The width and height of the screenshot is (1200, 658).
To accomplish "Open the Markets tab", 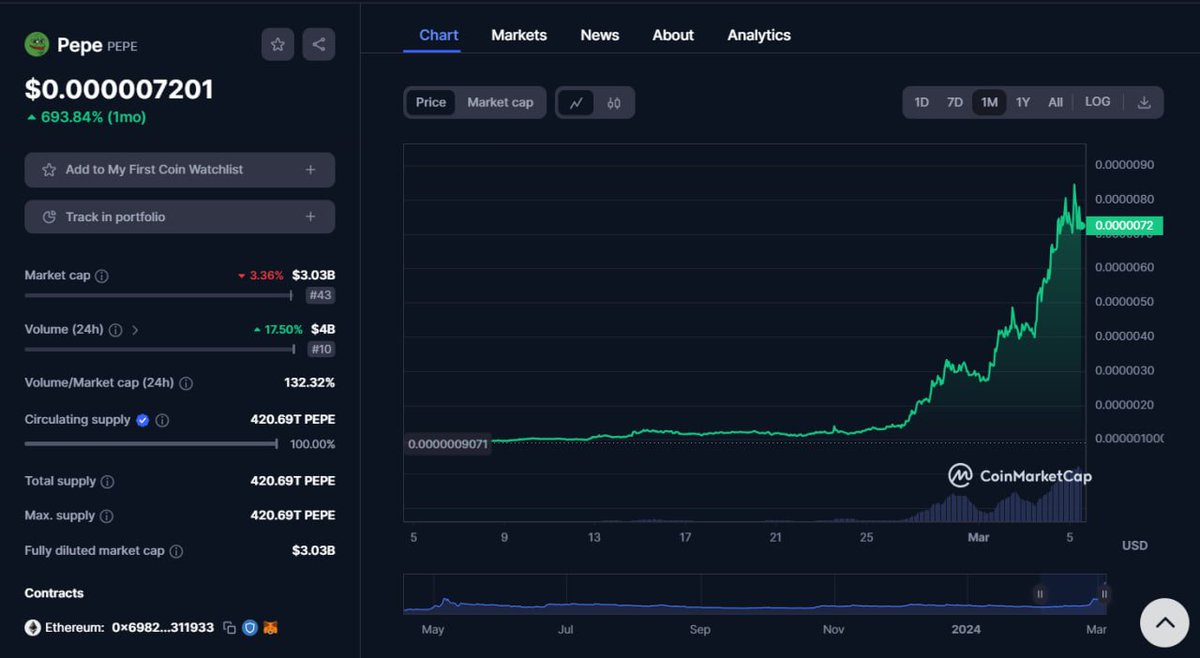I will pyautogui.click(x=519, y=35).
